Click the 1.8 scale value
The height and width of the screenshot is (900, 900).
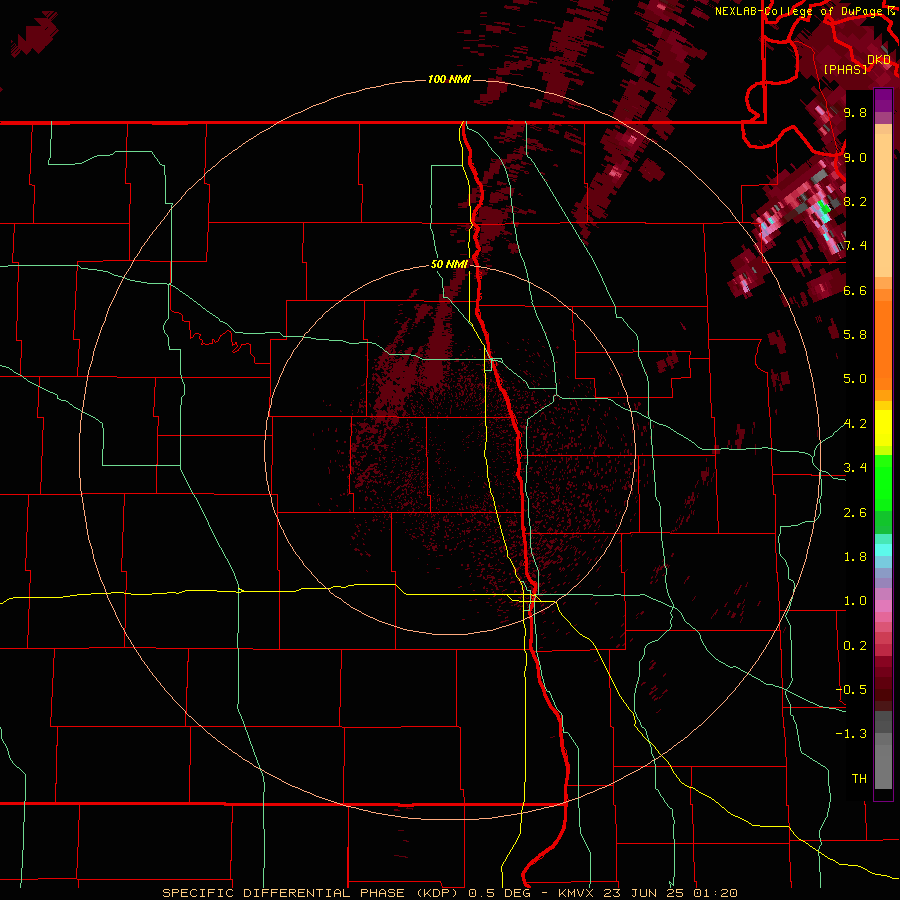click(x=855, y=557)
